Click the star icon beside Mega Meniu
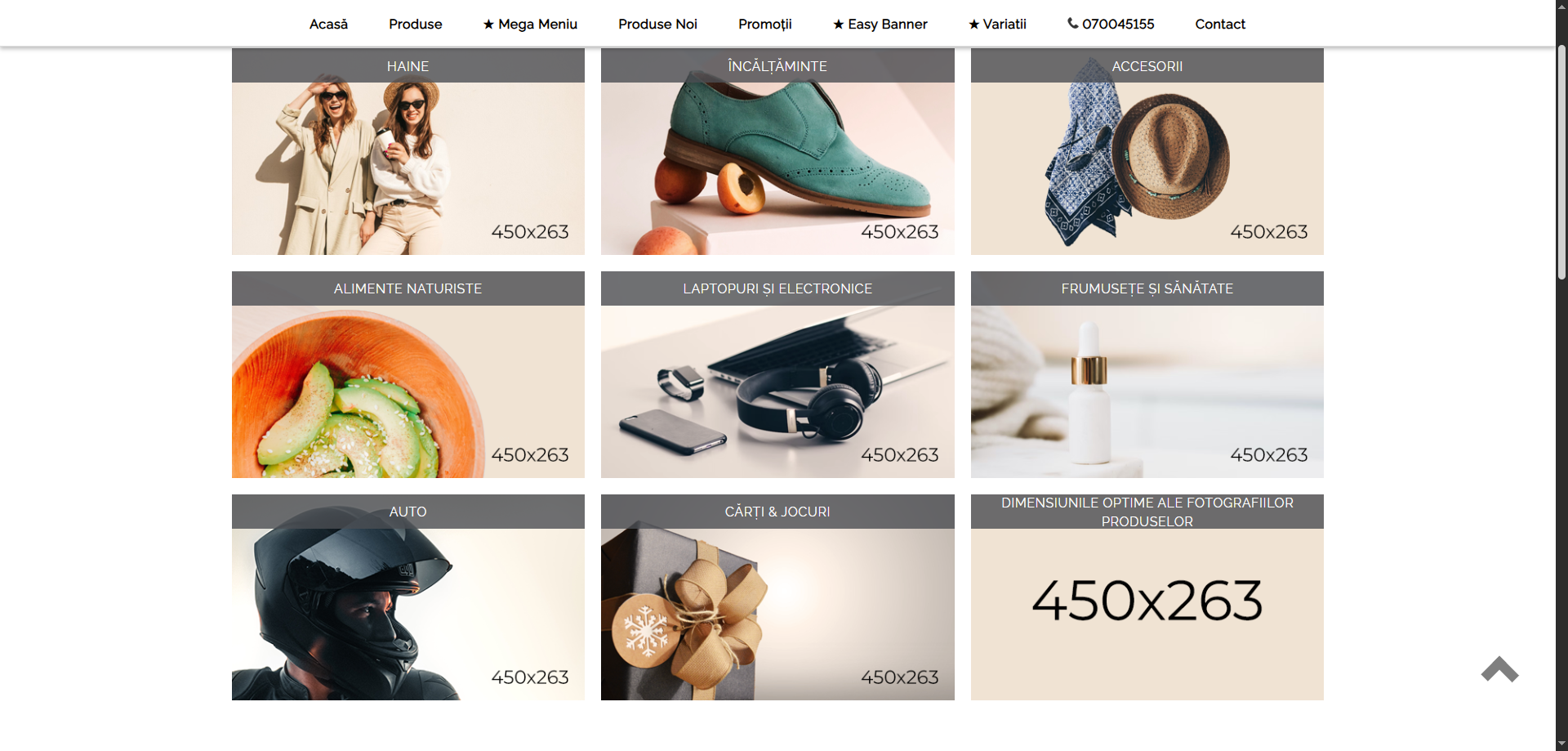The height and width of the screenshot is (751, 1568). (488, 25)
